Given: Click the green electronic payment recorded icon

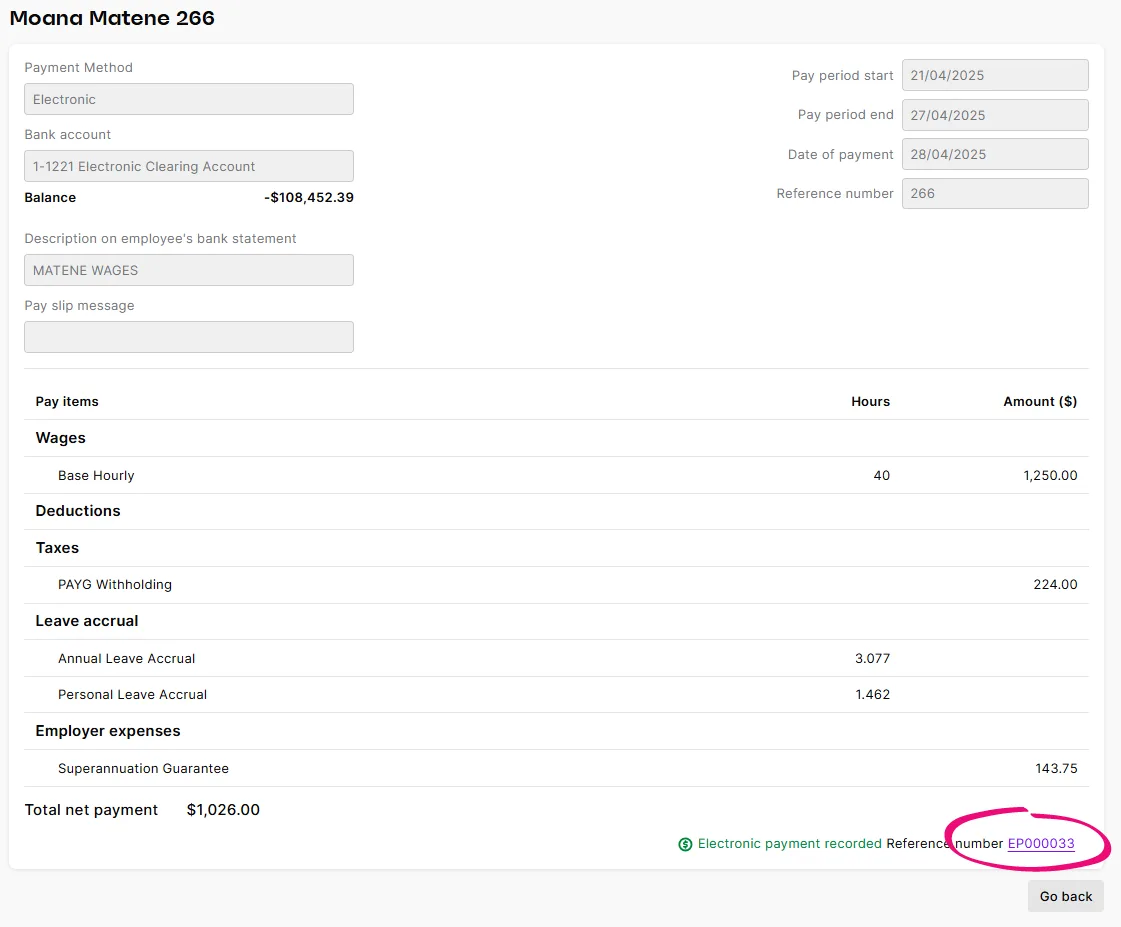Looking at the screenshot, I should pyautogui.click(x=685, y=843).
